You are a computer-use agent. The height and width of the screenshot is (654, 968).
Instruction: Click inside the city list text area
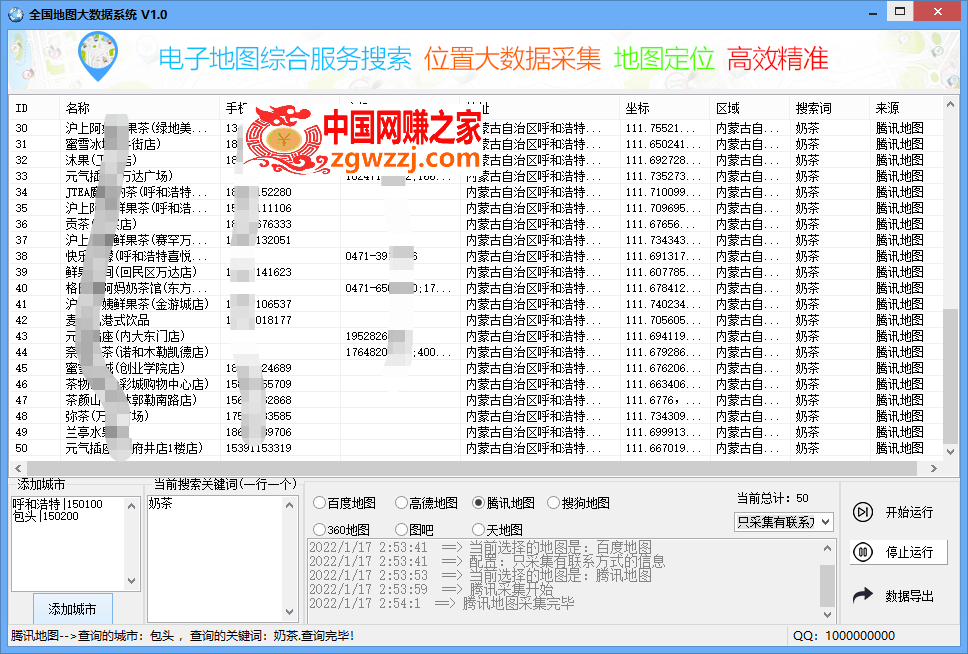pos(69,543)
